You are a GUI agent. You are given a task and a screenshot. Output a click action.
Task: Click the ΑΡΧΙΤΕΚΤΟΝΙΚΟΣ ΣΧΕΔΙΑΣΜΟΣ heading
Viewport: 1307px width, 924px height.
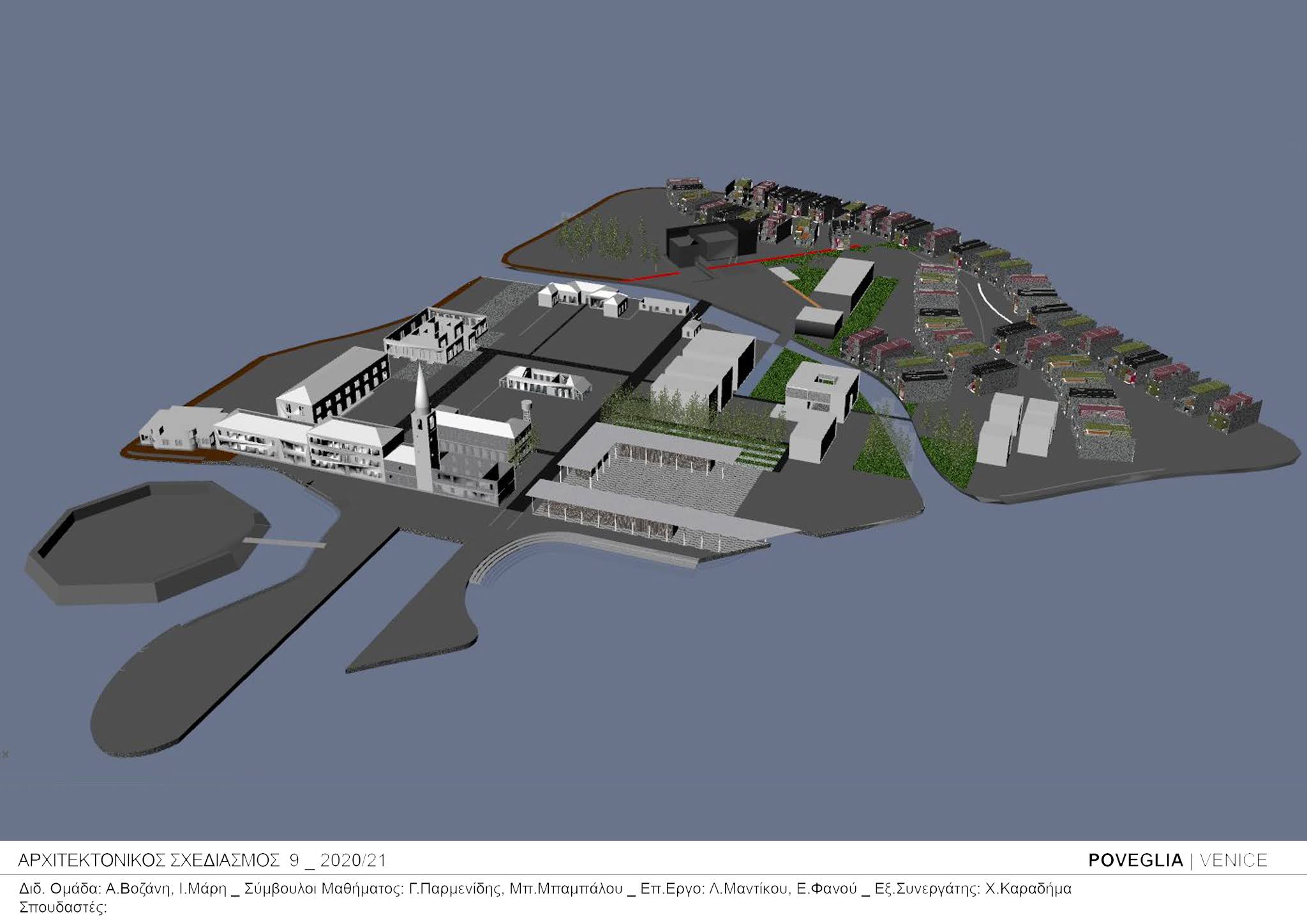click(148, 861)
